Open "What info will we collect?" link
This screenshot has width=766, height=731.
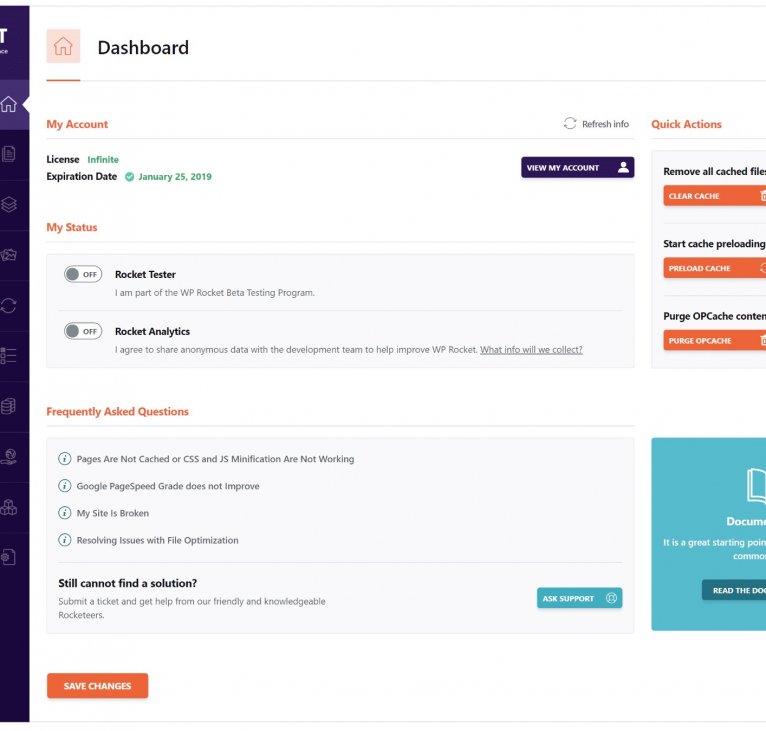pos(531,350)
